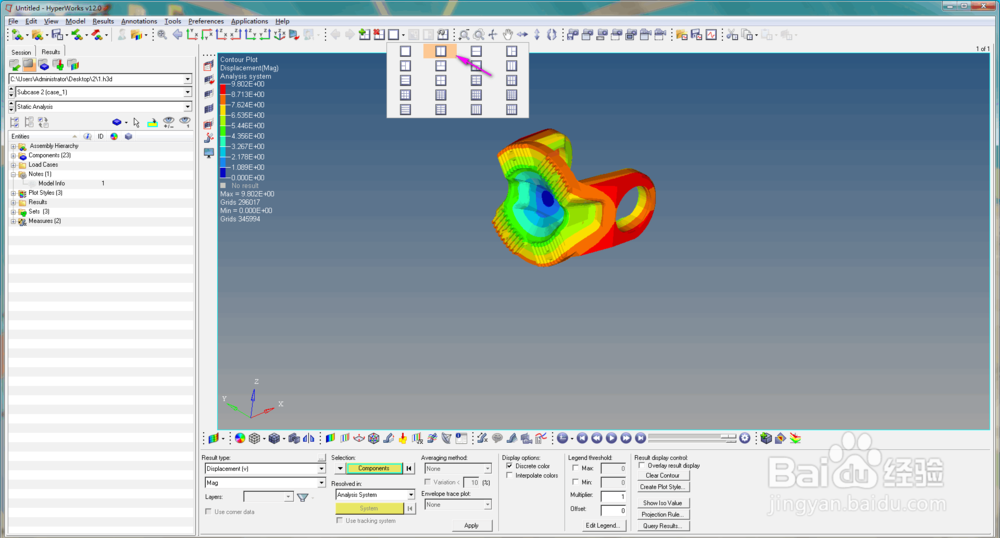Click the Offset input field
This screenshot has width=1000, height=538.
click(x=613, y=511)
